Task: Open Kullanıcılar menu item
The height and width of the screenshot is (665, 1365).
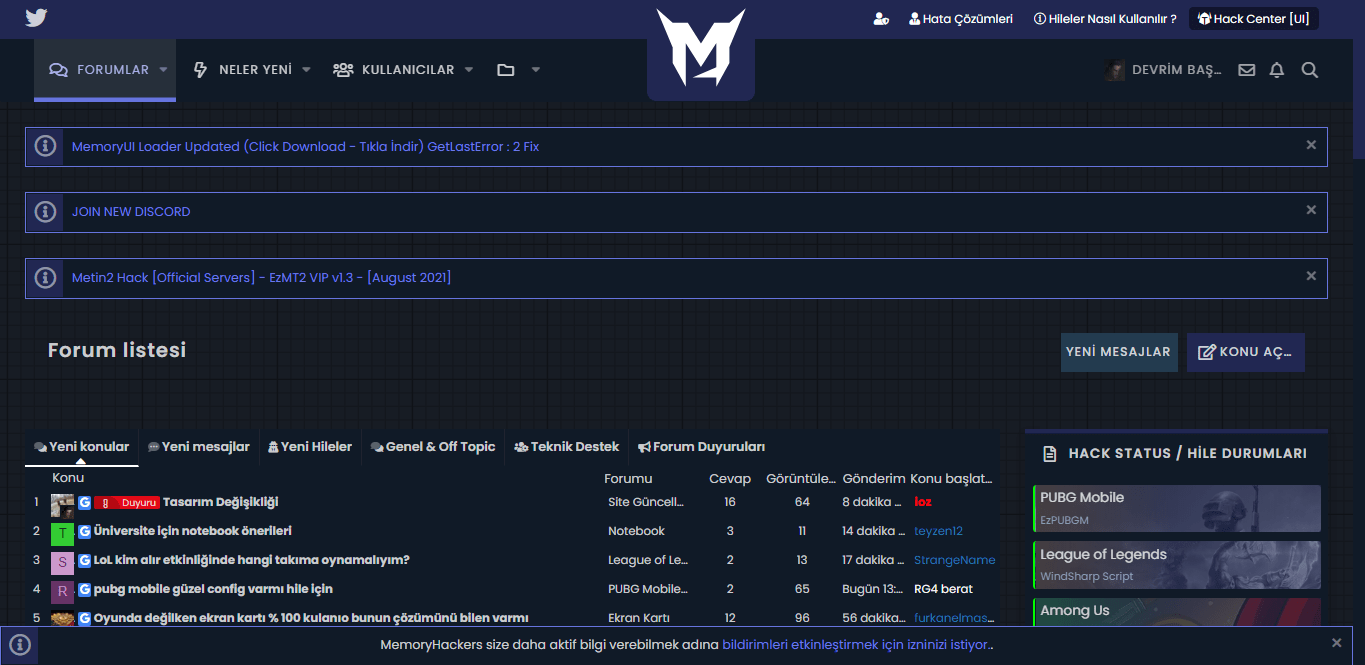Action: point(394,70)
